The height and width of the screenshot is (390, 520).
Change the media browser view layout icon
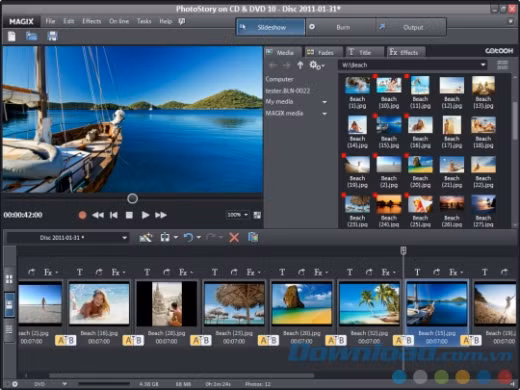[x=502, y=65]
